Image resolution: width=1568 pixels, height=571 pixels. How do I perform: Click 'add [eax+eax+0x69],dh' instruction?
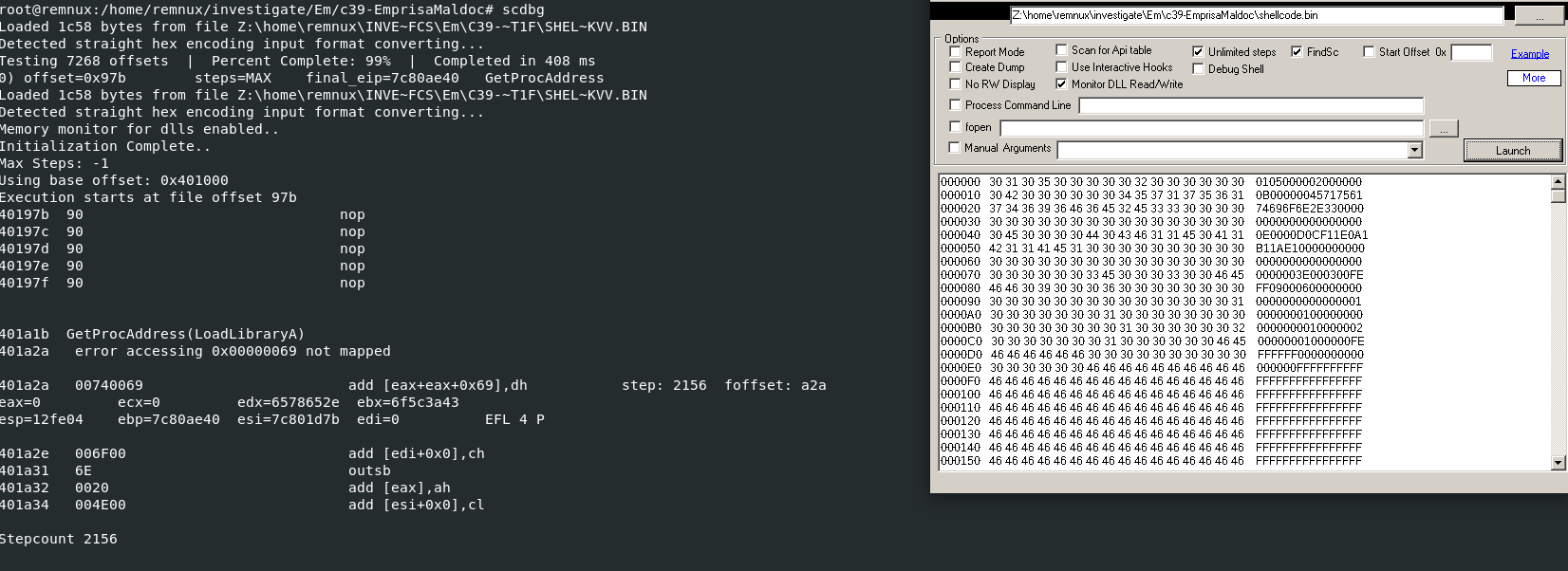438,385
